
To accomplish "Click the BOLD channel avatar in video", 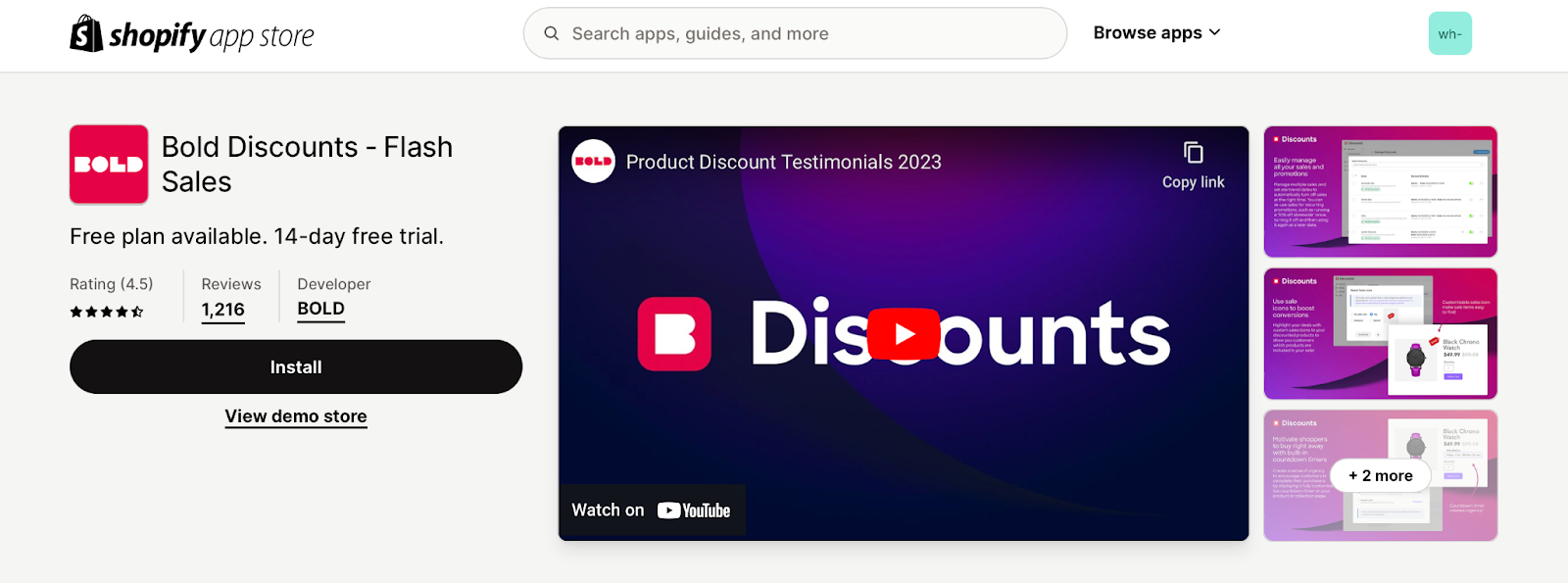I will click(x=593, y=162).
